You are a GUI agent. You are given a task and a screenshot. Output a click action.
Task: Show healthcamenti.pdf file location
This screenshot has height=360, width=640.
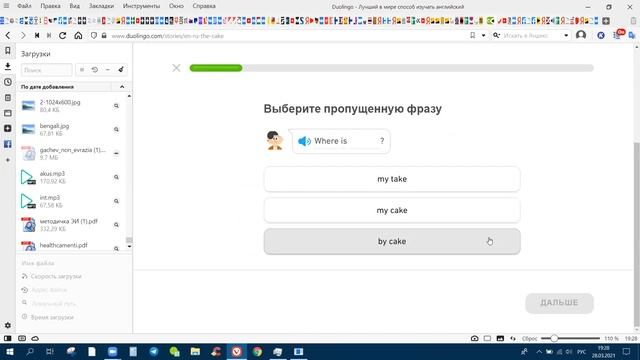coord(116,248)
